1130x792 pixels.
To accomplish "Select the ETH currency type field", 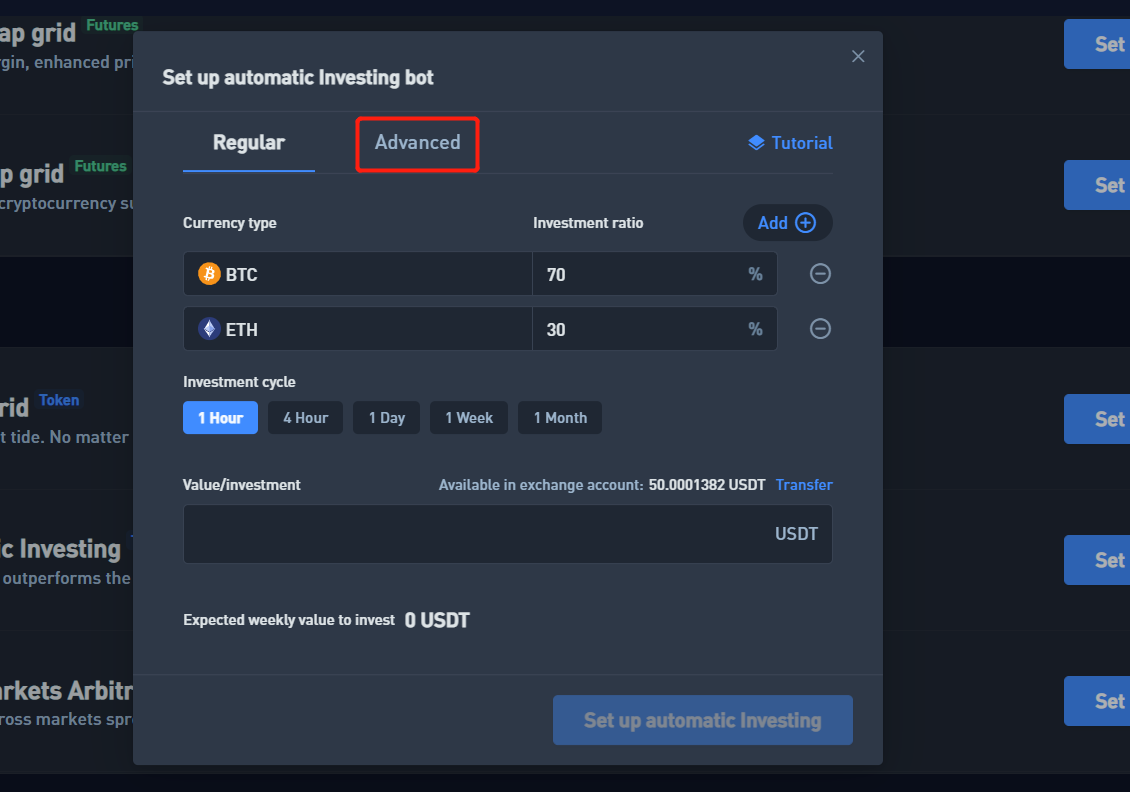I will coord(357,329).
